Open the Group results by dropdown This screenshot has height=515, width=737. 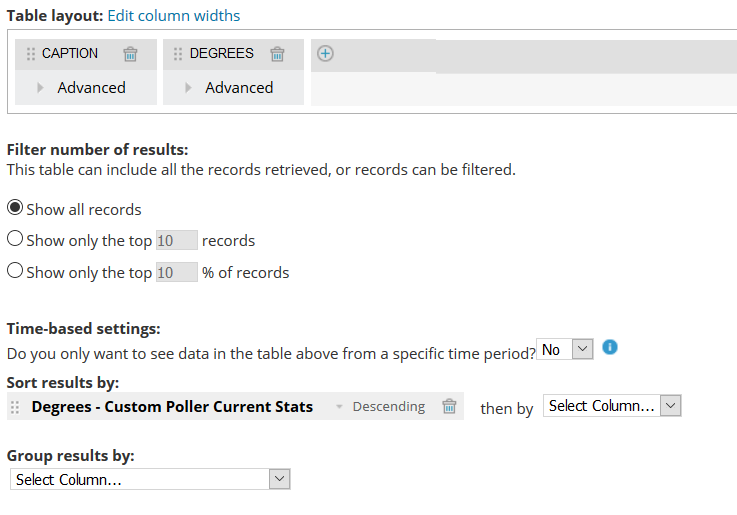[x=150, y=479]
